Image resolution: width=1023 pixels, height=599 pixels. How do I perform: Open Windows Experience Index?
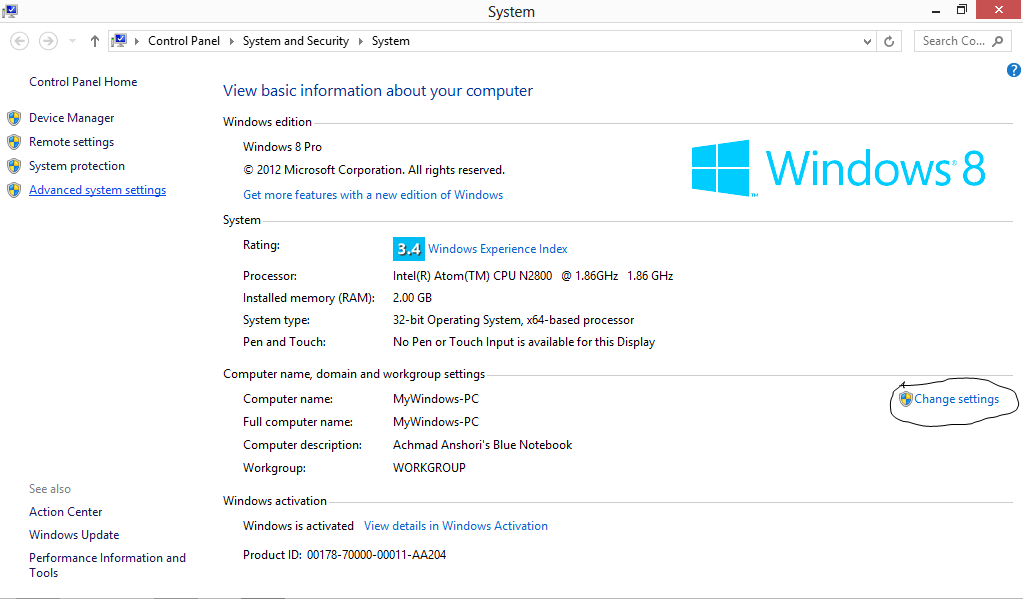(498, 249)
